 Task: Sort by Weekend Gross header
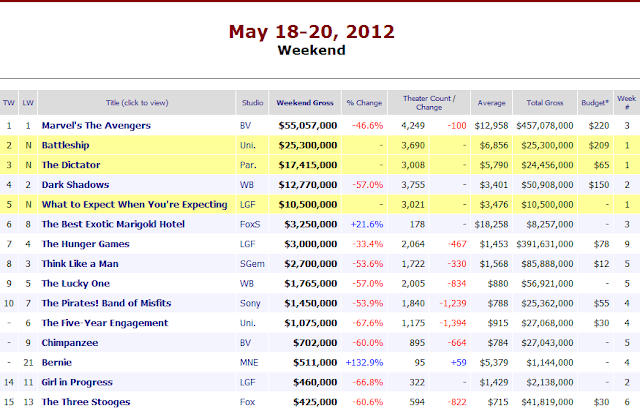pos(305,103)
